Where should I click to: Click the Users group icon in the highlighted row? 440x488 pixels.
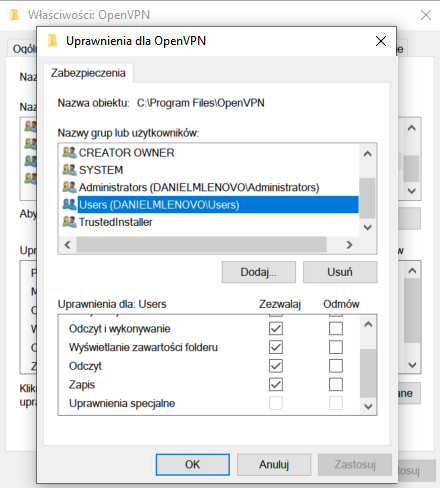[70, 204]
